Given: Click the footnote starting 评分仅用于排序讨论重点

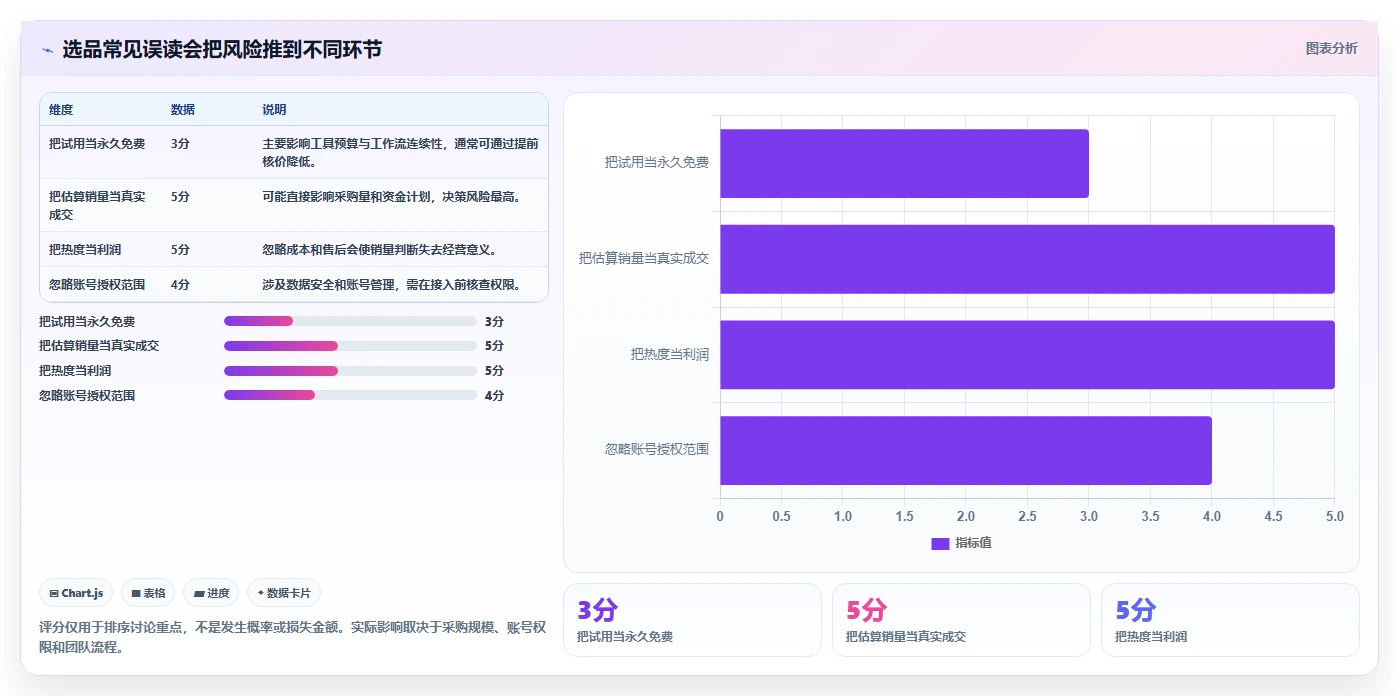Looking at the screenshot, I should coord(293,637).
